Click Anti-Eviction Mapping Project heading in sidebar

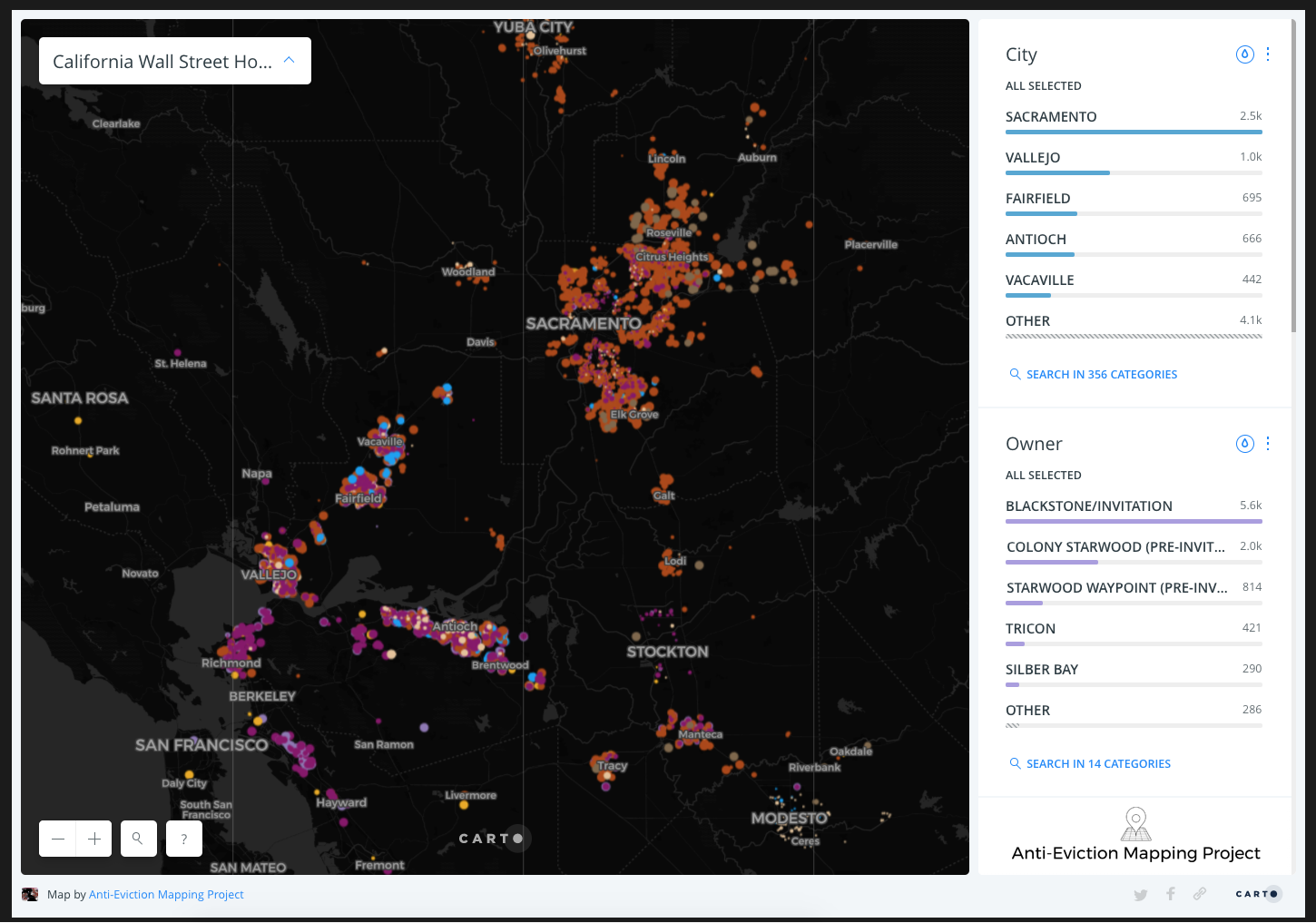[1135, 853]
